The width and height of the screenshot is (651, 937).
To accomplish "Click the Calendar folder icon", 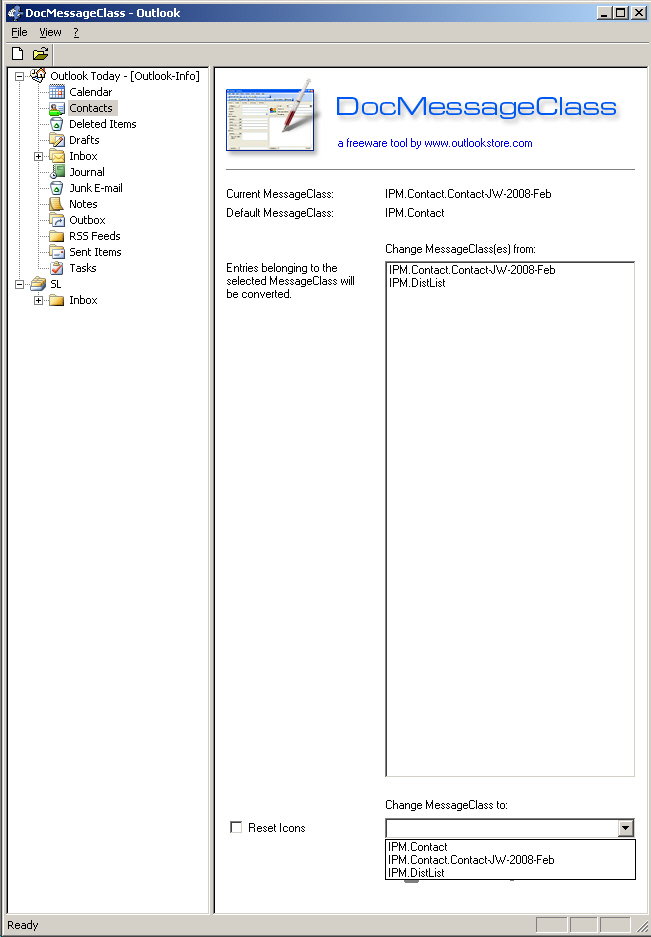I will coord(57,91).
